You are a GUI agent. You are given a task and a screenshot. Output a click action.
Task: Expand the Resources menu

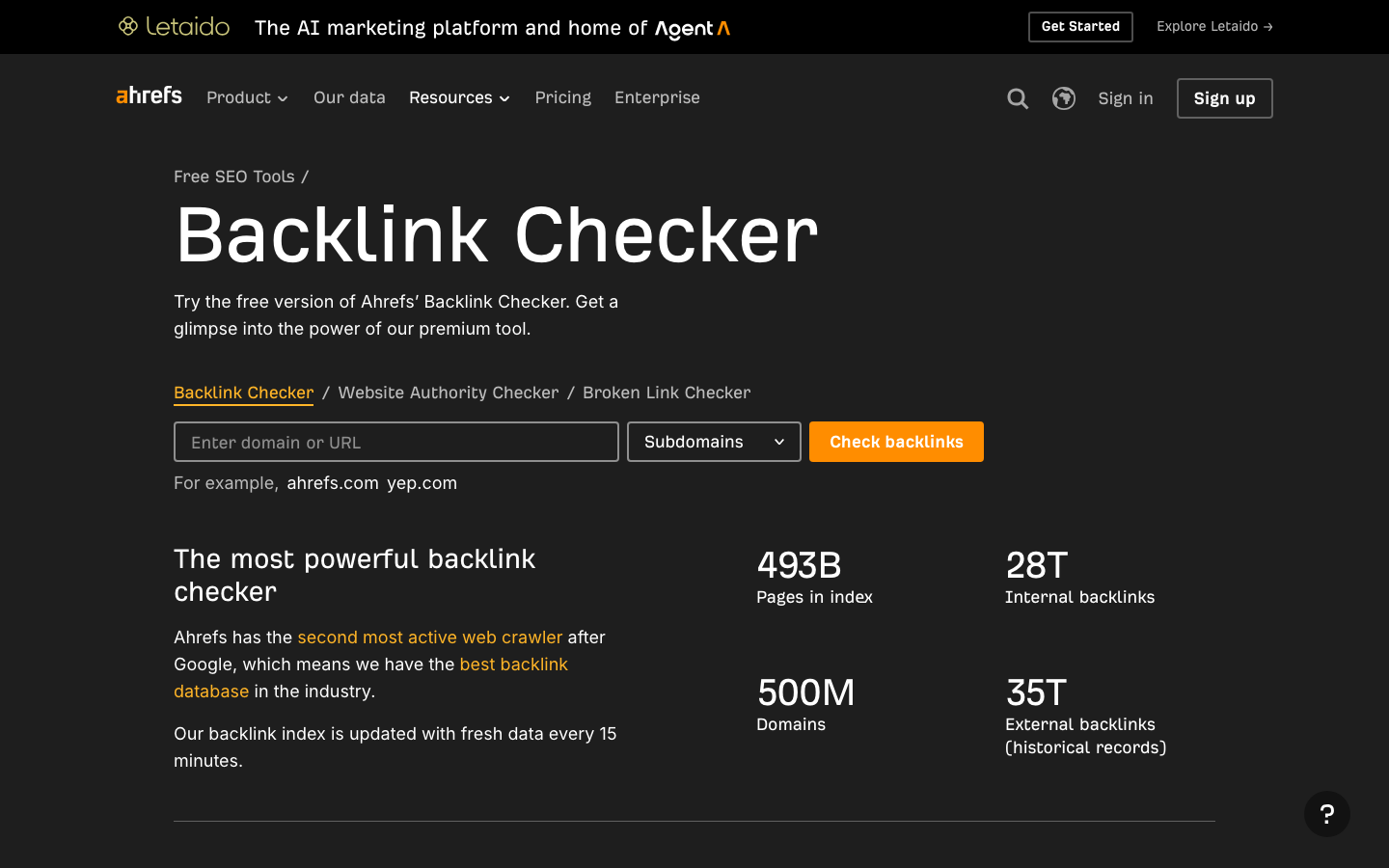point(459,97)
